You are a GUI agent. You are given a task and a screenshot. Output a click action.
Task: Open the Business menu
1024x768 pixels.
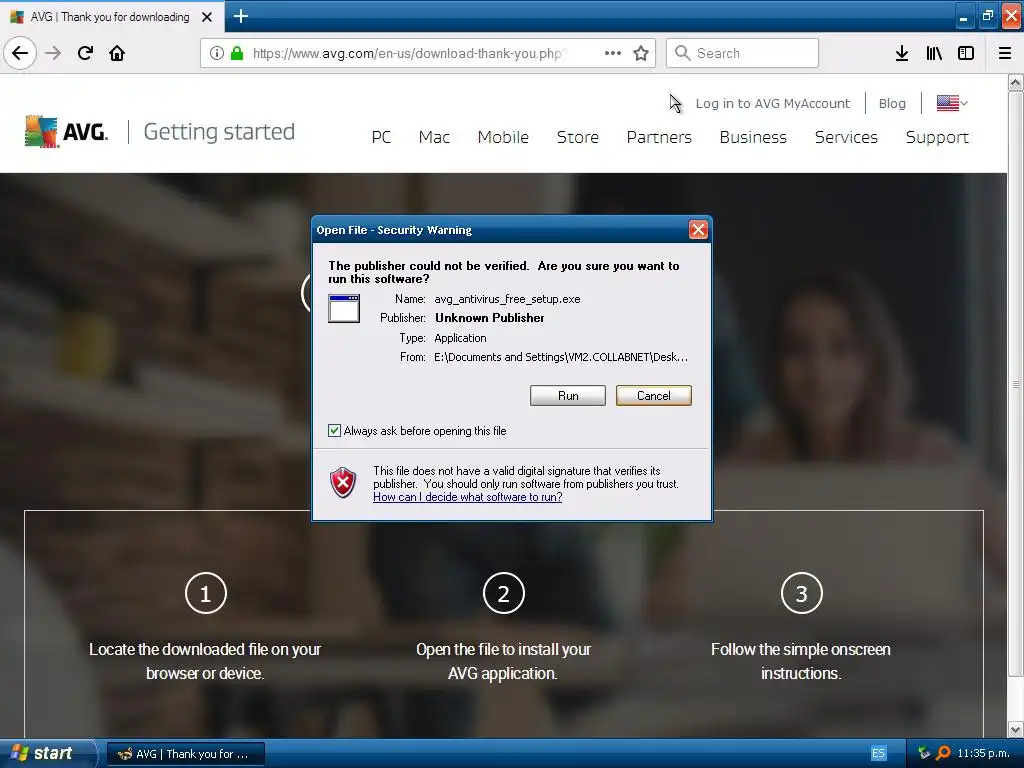click(753, 137)
